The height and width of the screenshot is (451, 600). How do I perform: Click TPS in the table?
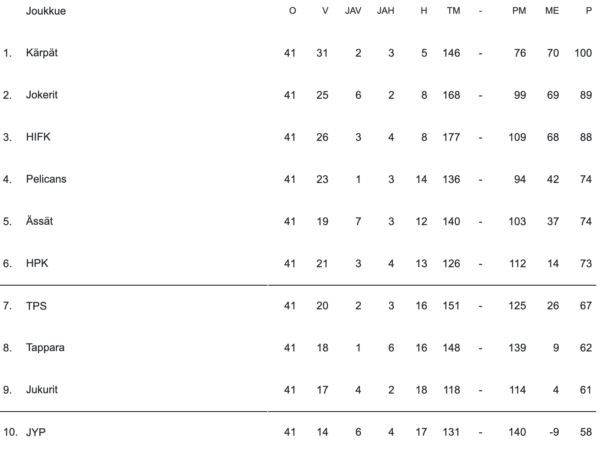click(36, 306)
